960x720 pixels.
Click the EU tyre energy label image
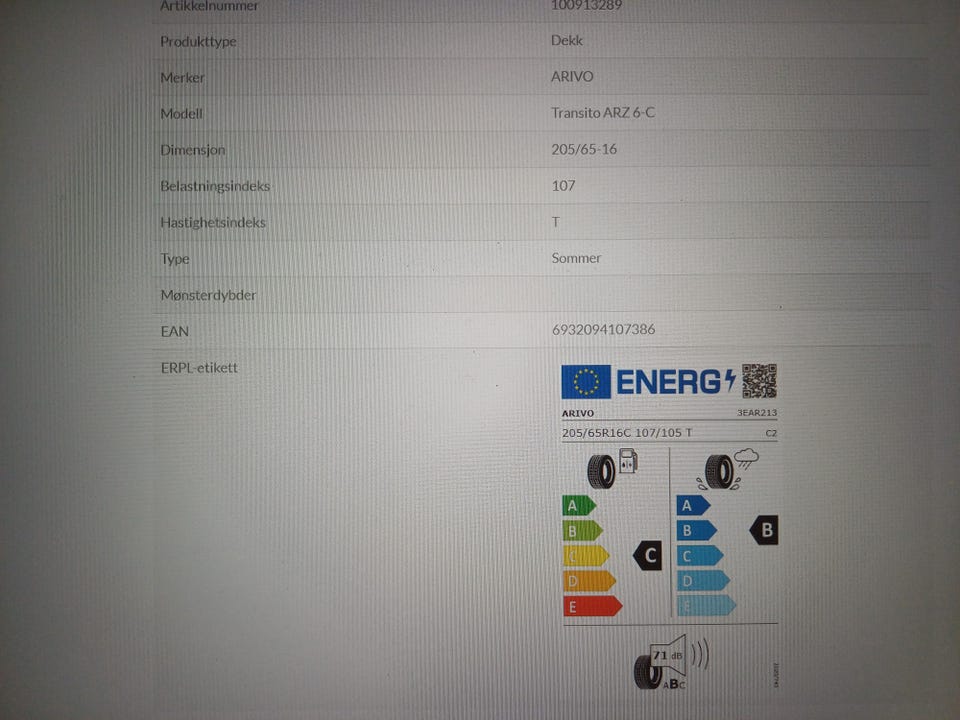point(670,527)
